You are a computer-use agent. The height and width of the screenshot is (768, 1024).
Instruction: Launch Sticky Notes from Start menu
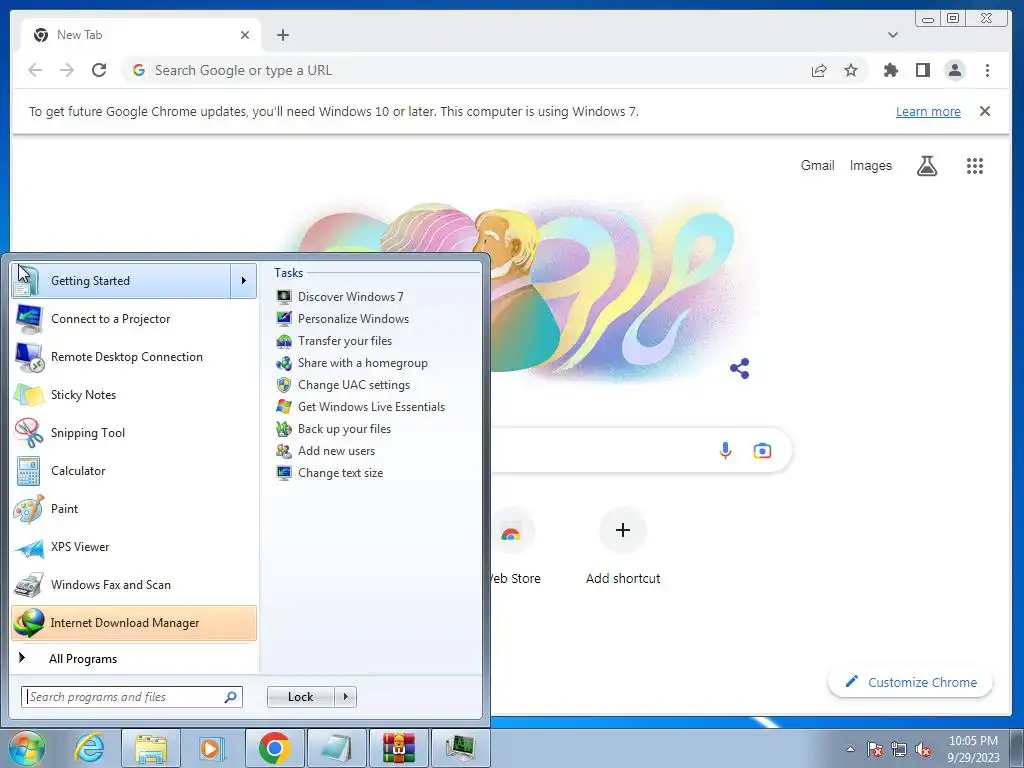[x=134, y=394]
